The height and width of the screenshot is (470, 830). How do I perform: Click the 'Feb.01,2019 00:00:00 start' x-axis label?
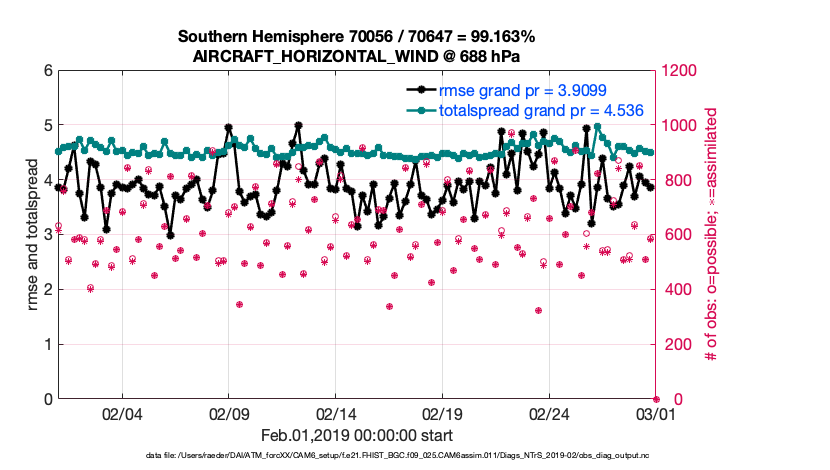click(356, 435)
